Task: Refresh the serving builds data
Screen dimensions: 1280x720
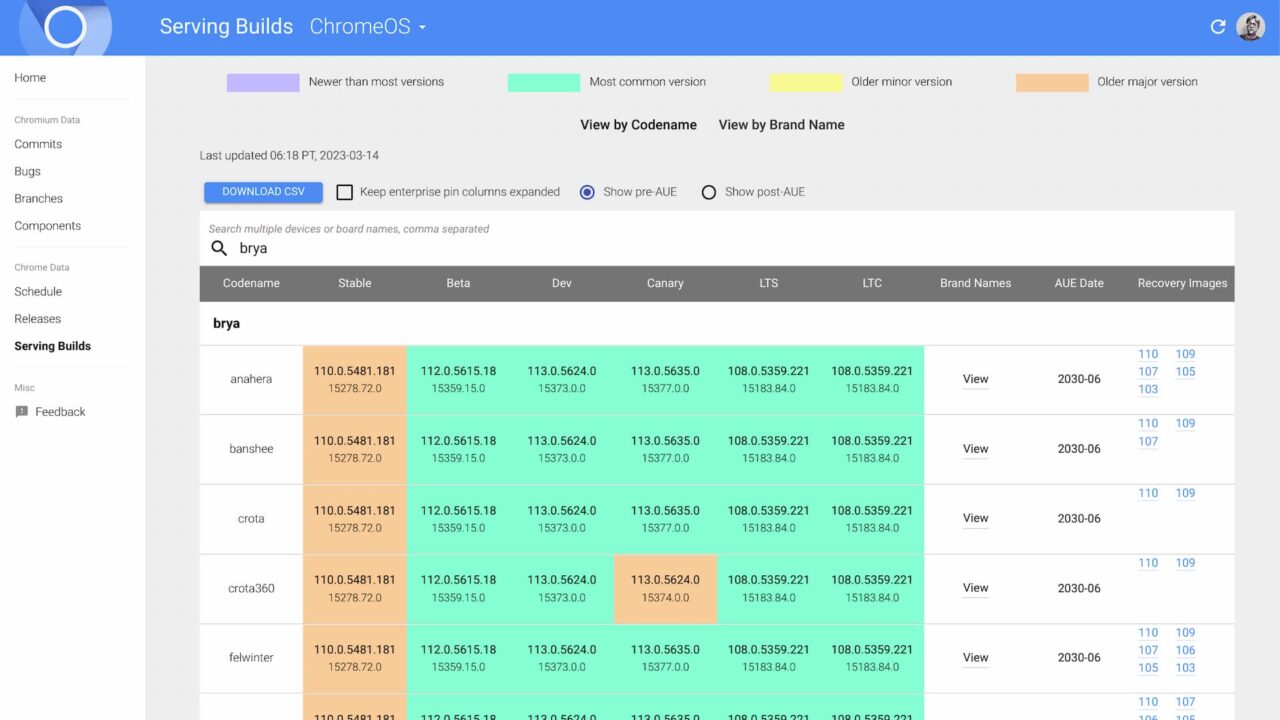Action: coord(1217,27)
